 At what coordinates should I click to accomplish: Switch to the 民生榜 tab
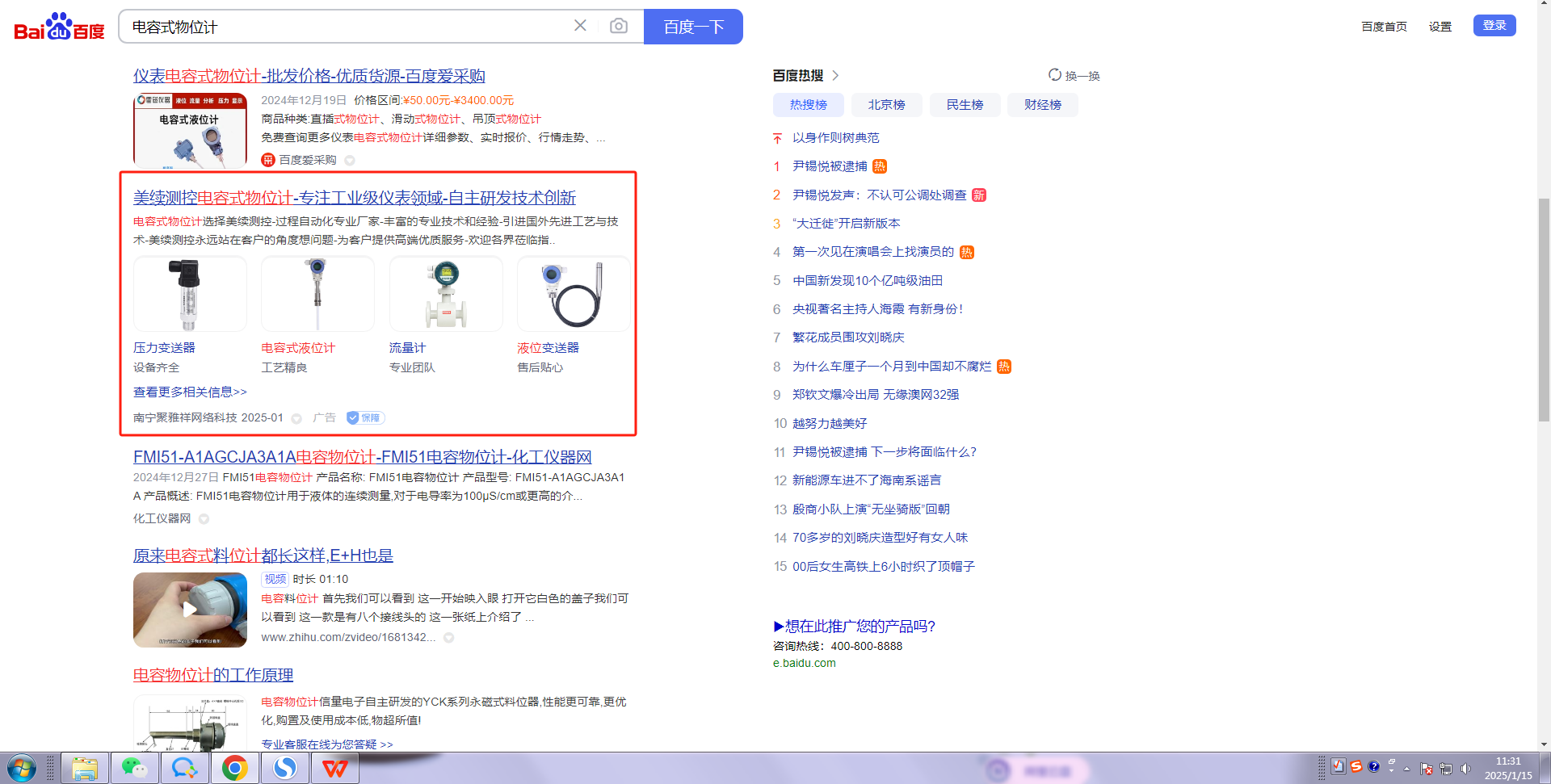965,105
